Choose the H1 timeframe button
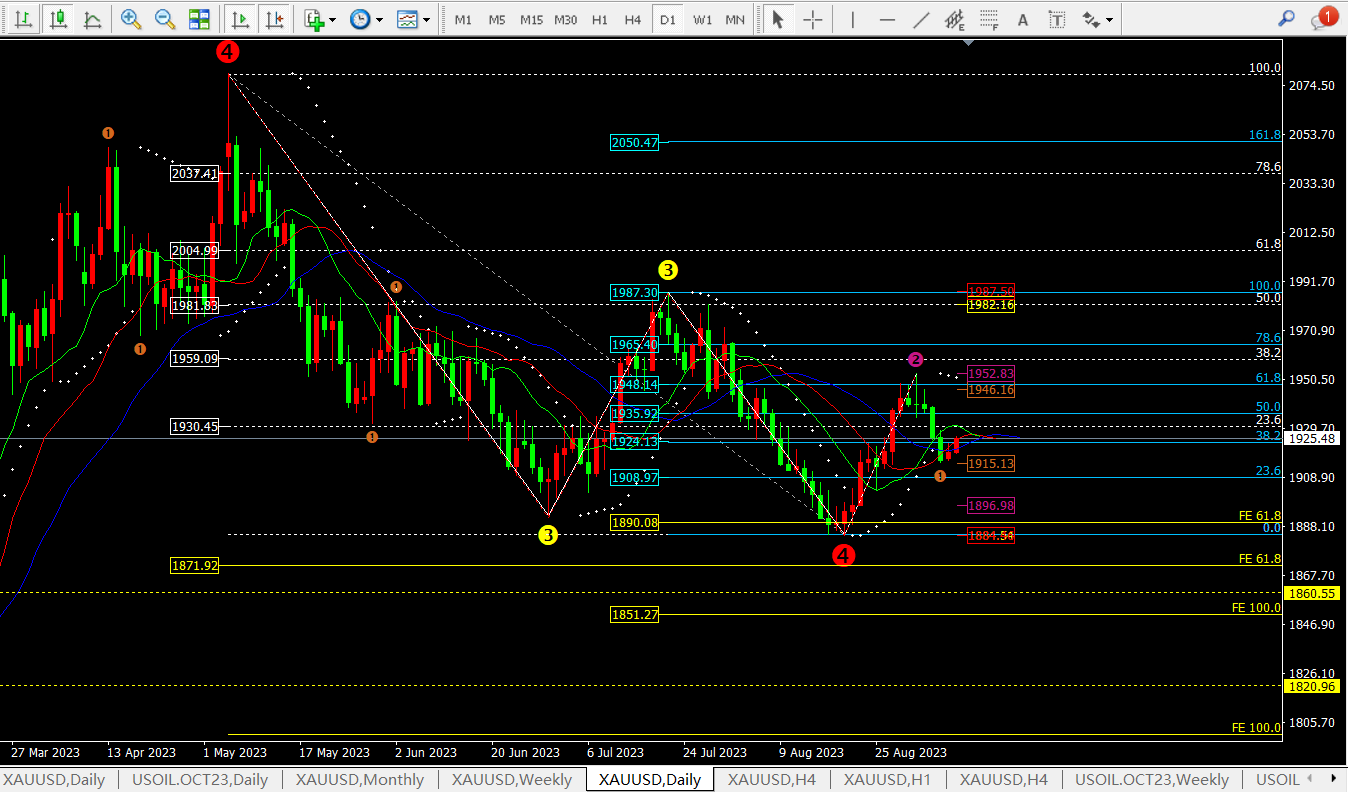This screenshot has width=1348, height=793. pos(600,19)
